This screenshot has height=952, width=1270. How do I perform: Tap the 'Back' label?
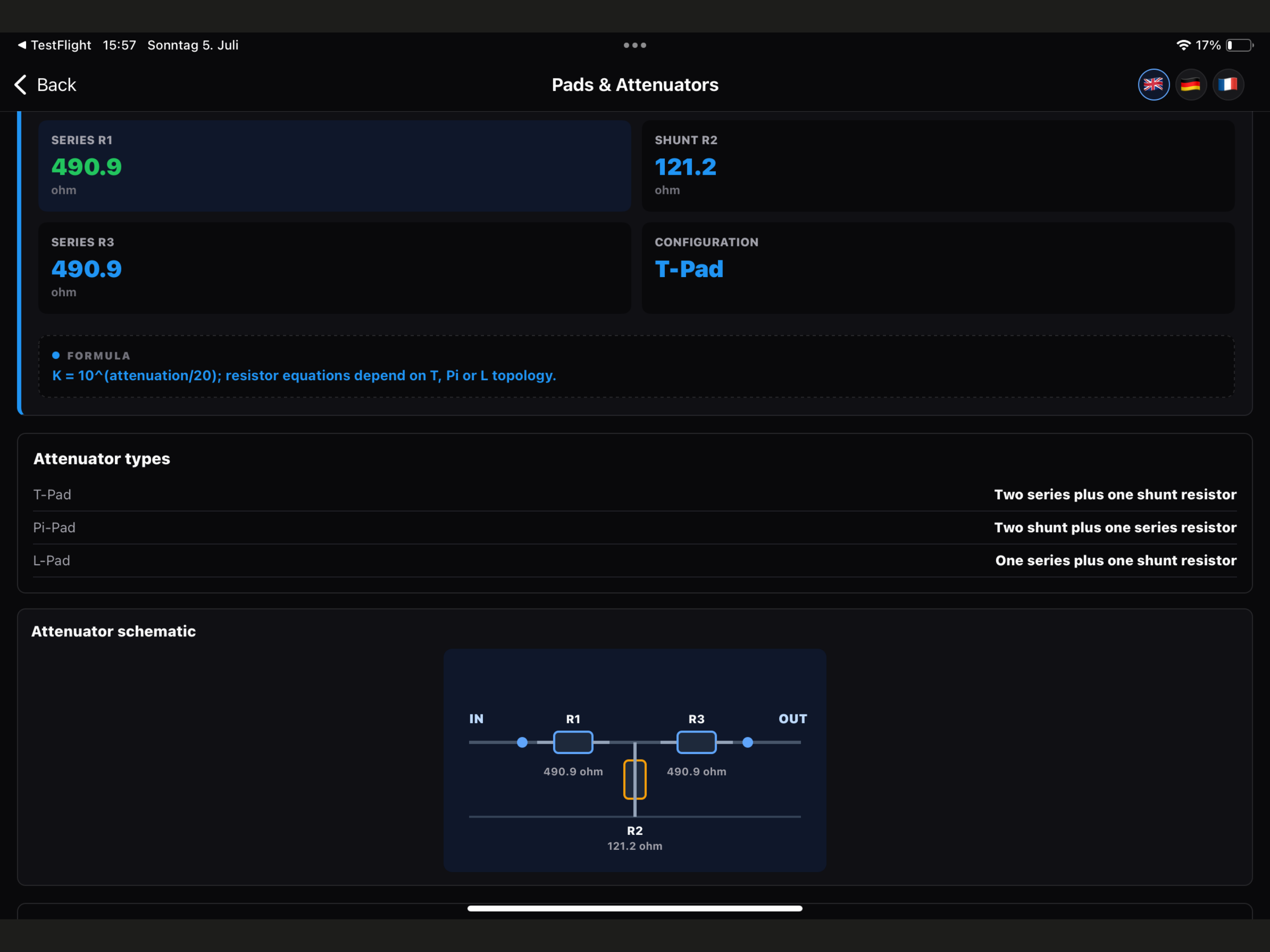click(56, 85)
